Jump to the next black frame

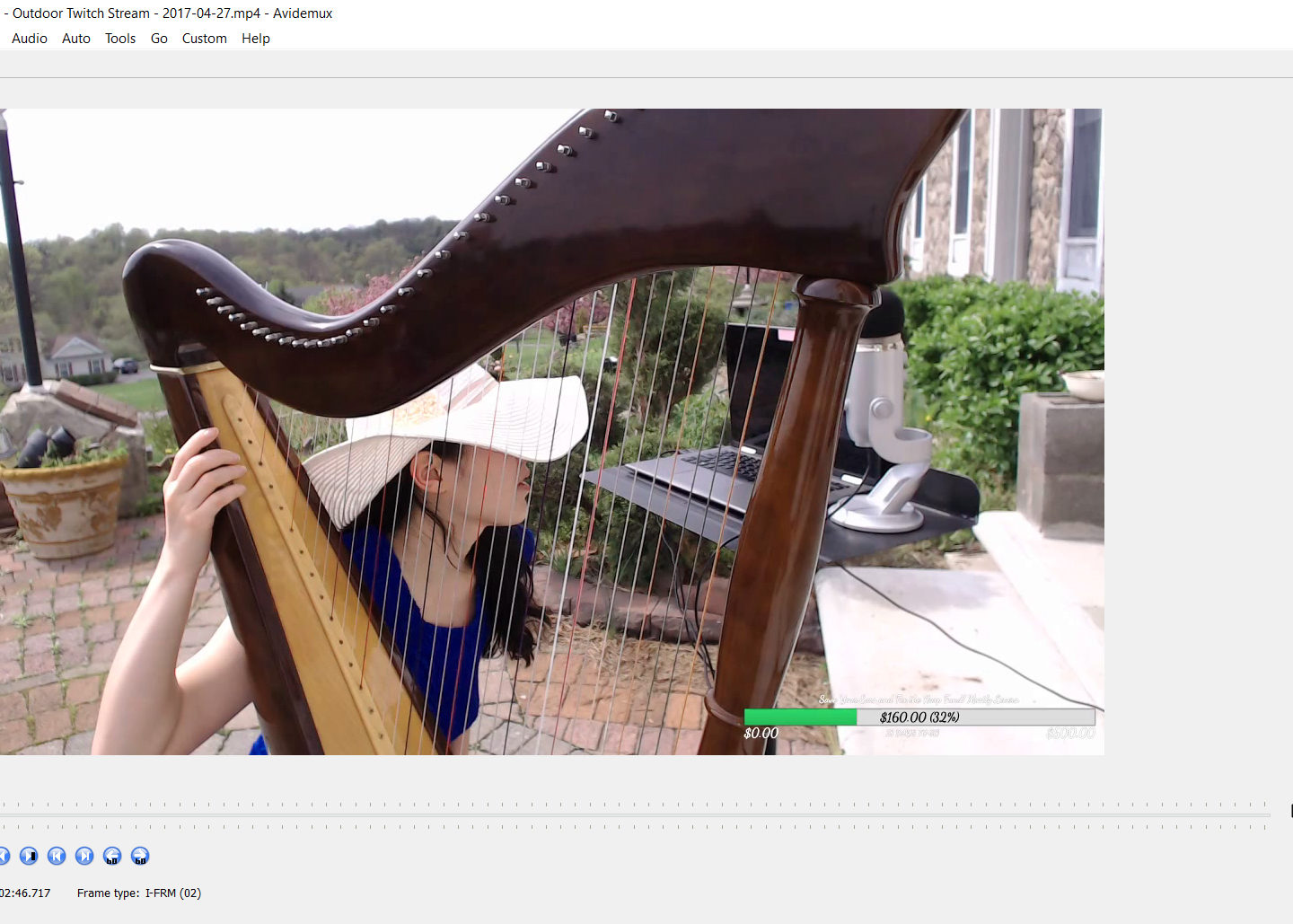29,856
